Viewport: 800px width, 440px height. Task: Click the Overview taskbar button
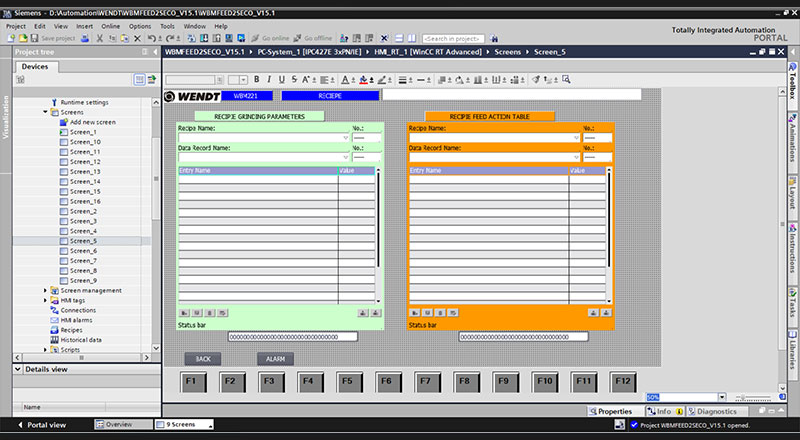coord(122,424)
